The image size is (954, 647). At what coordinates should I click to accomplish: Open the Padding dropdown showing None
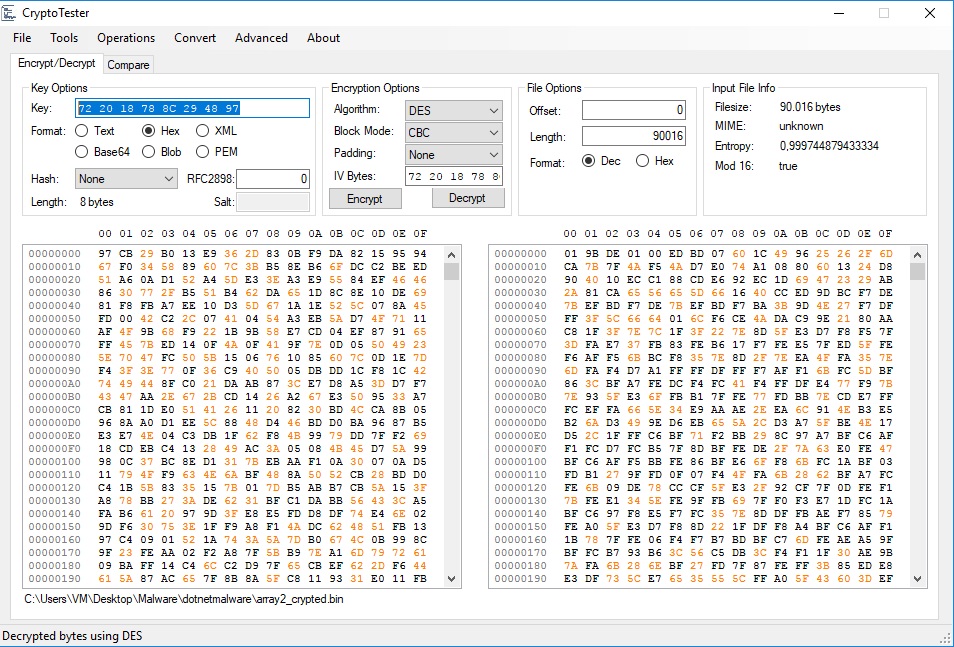(x=454, y=155)
